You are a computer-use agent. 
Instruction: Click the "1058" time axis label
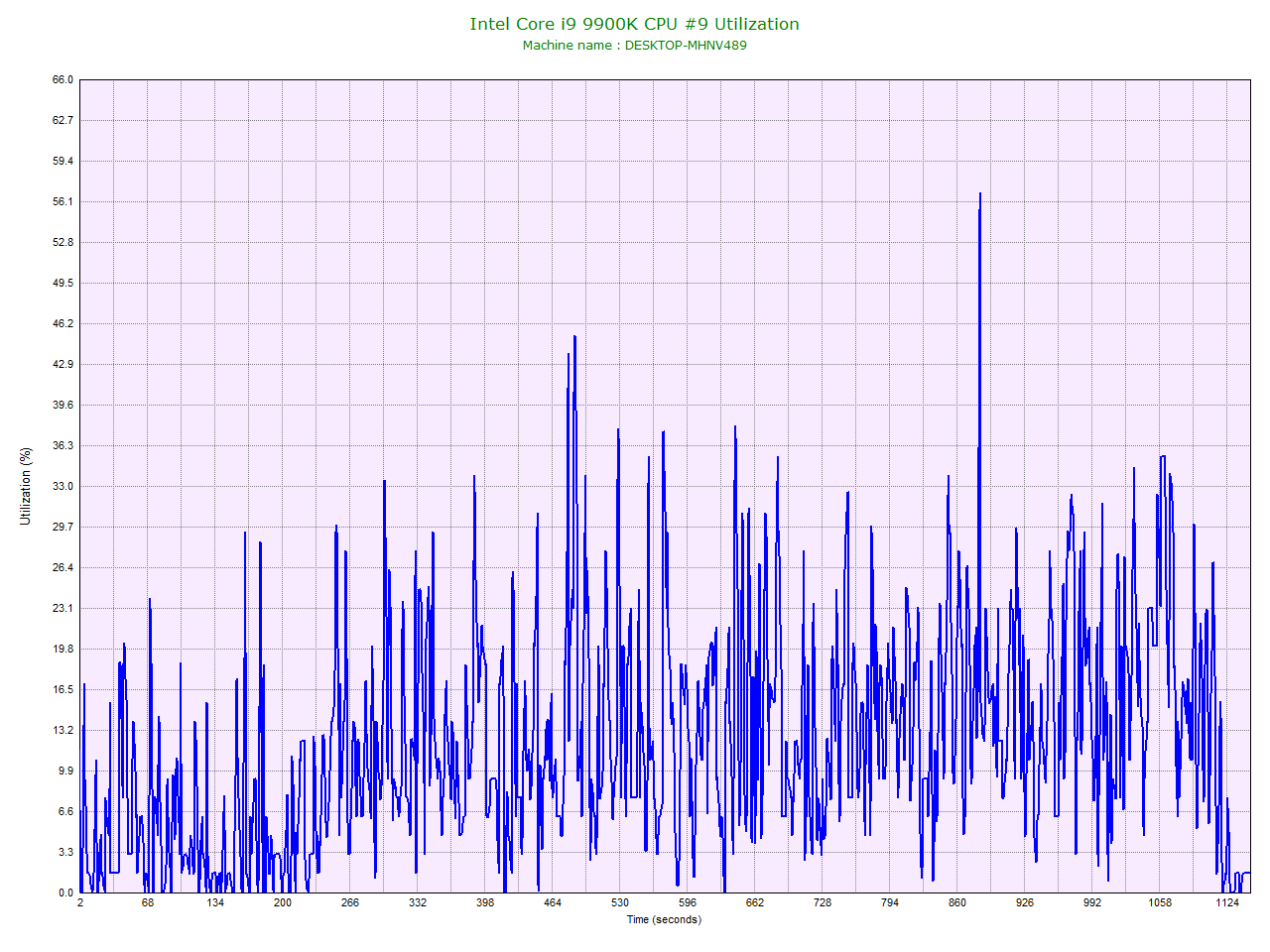pyautogui.click(x=1160, y=903)
